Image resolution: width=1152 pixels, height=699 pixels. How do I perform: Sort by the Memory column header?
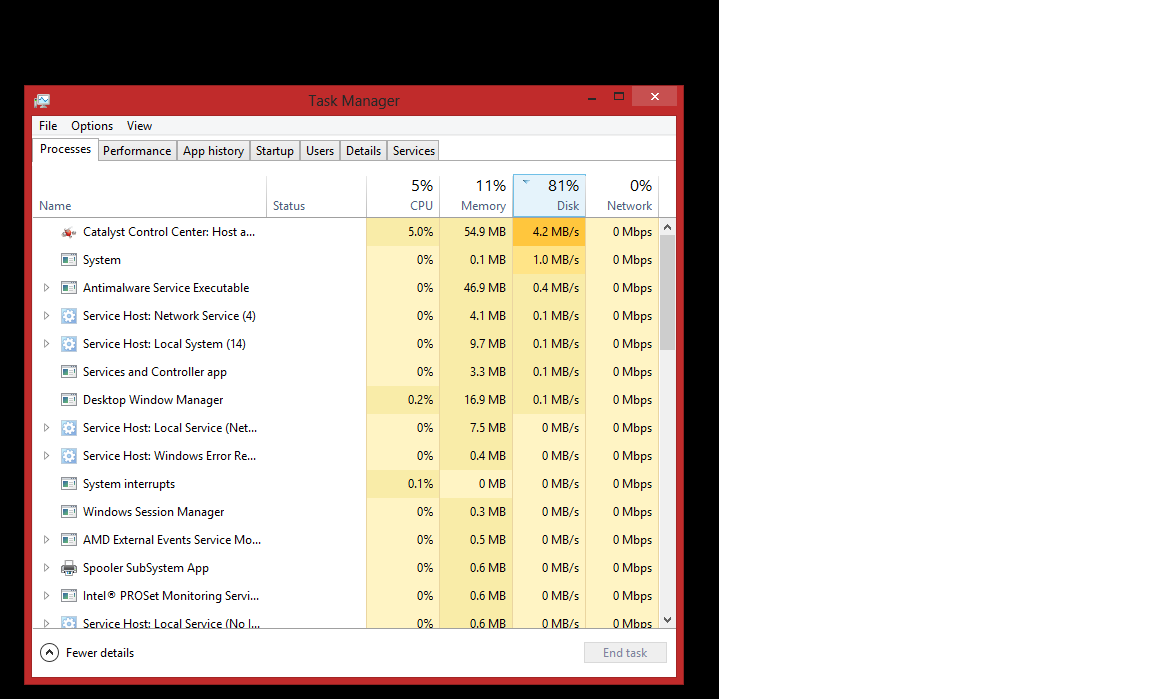[476, 196]
